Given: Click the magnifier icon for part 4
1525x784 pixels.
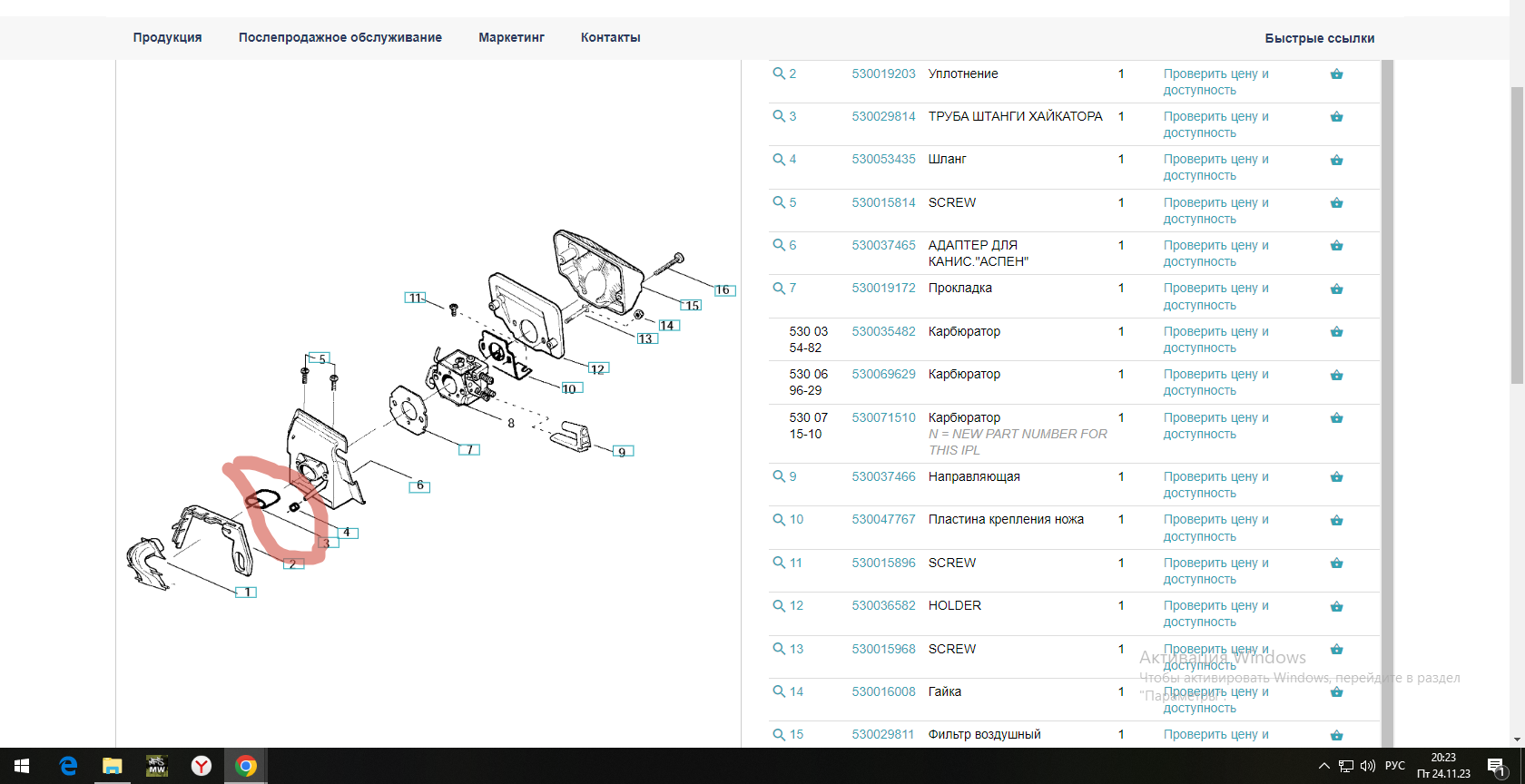Looking at the screenshot, I should [x=779, y=159].
